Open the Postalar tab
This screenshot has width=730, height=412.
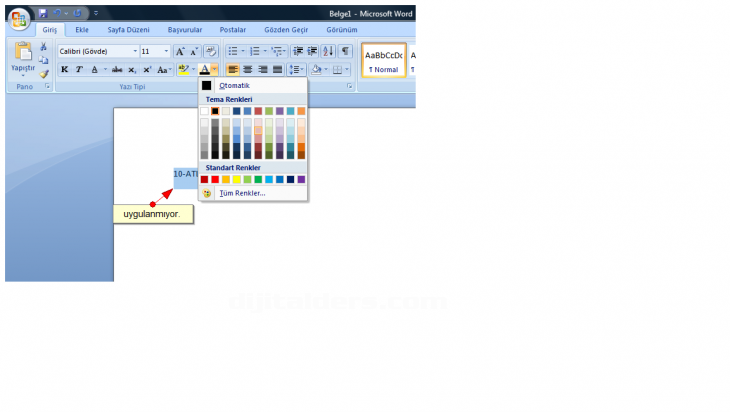click(233, 30)
